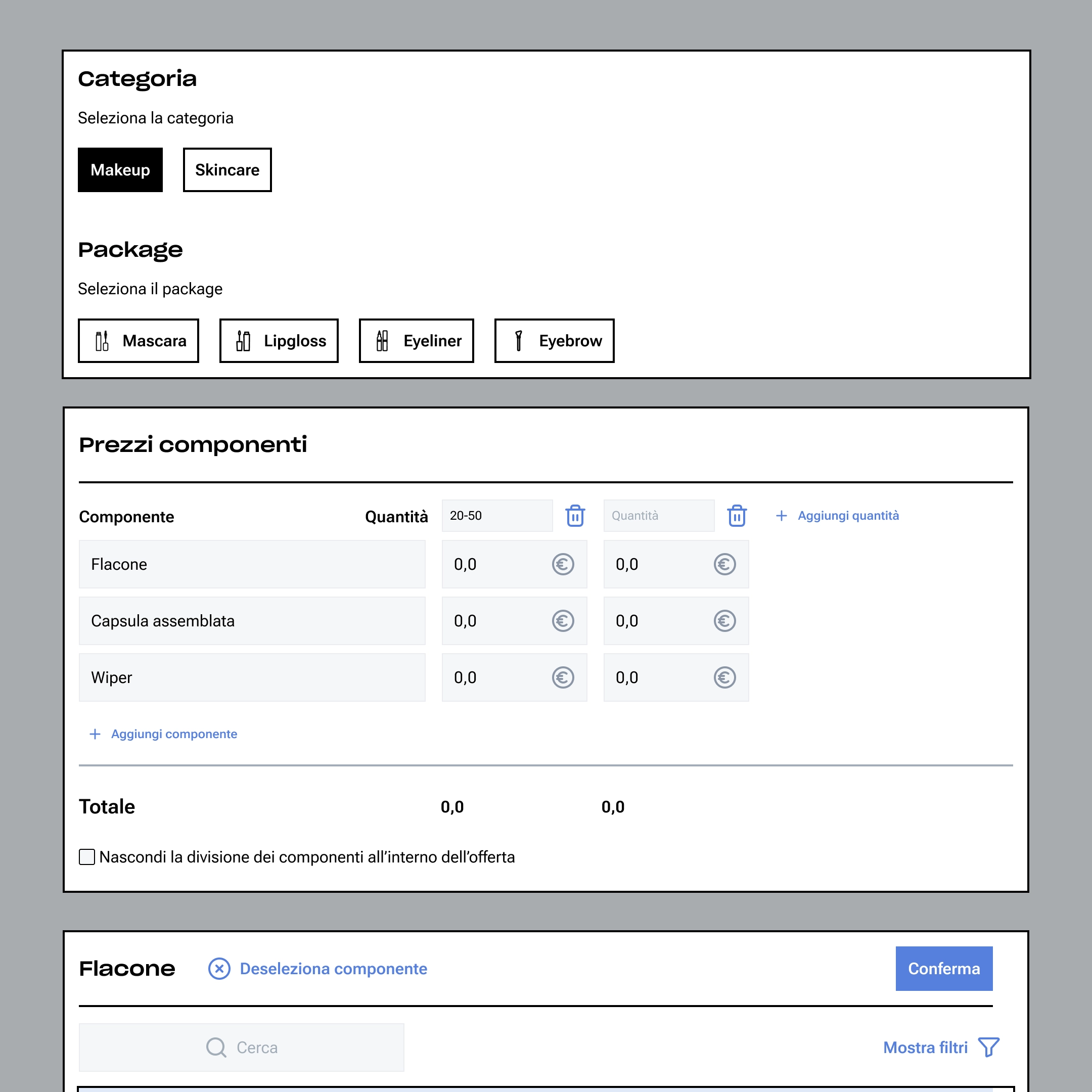Choose the Mascara package

(x=139, y=341)
